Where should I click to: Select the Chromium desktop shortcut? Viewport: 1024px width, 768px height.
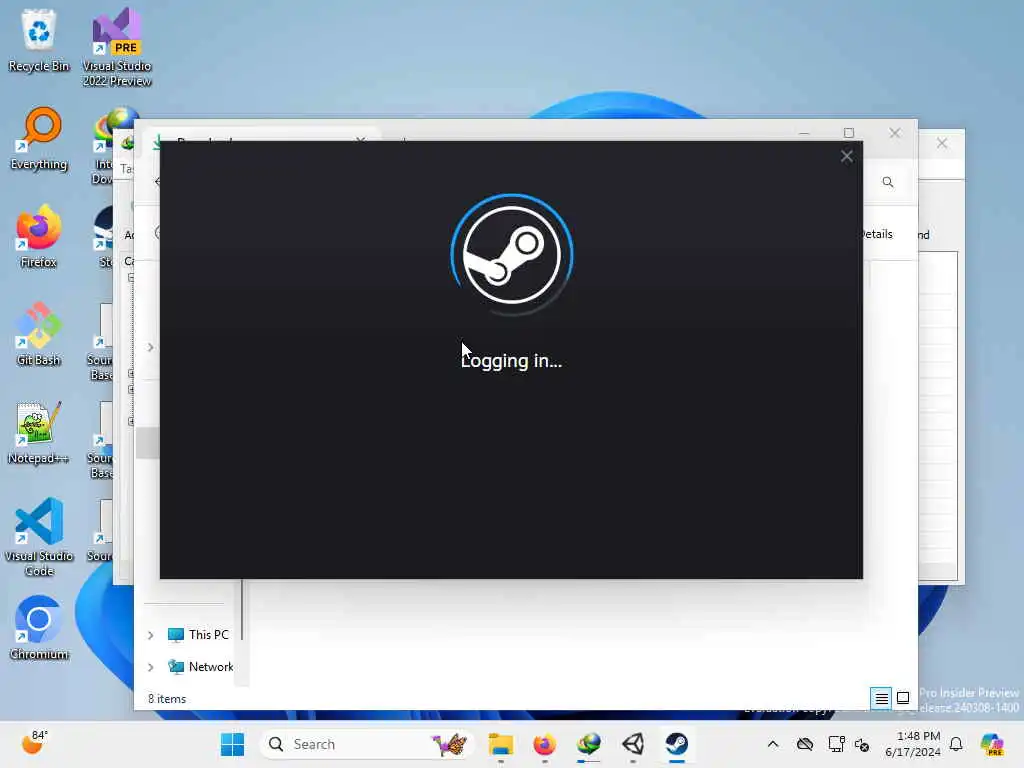(x=39, y=628)
